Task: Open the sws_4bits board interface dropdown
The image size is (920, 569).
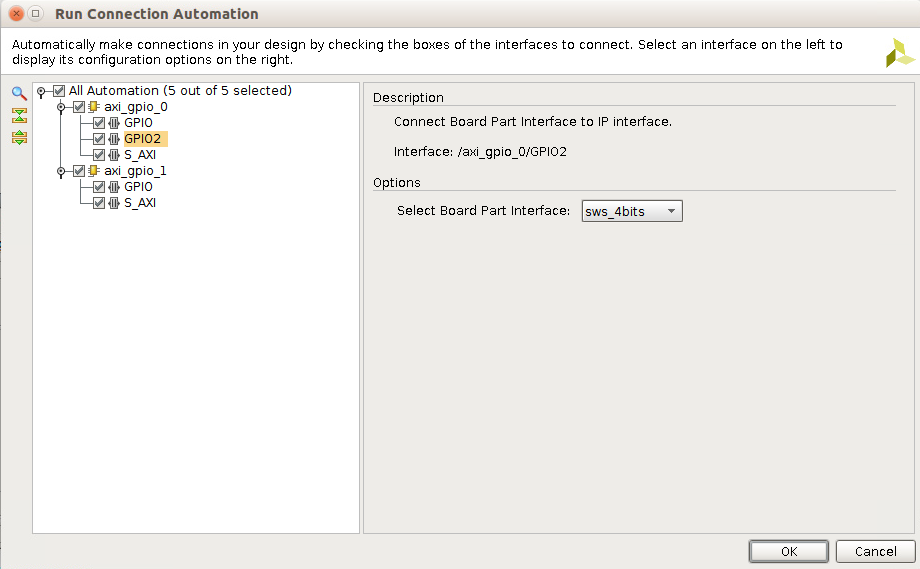Action: click(x=632, y=211)
